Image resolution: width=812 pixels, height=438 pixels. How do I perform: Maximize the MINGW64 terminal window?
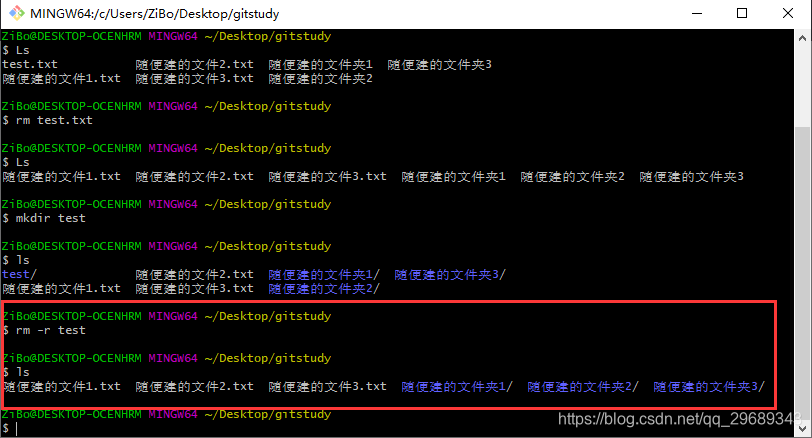click(x=742, y=13)
